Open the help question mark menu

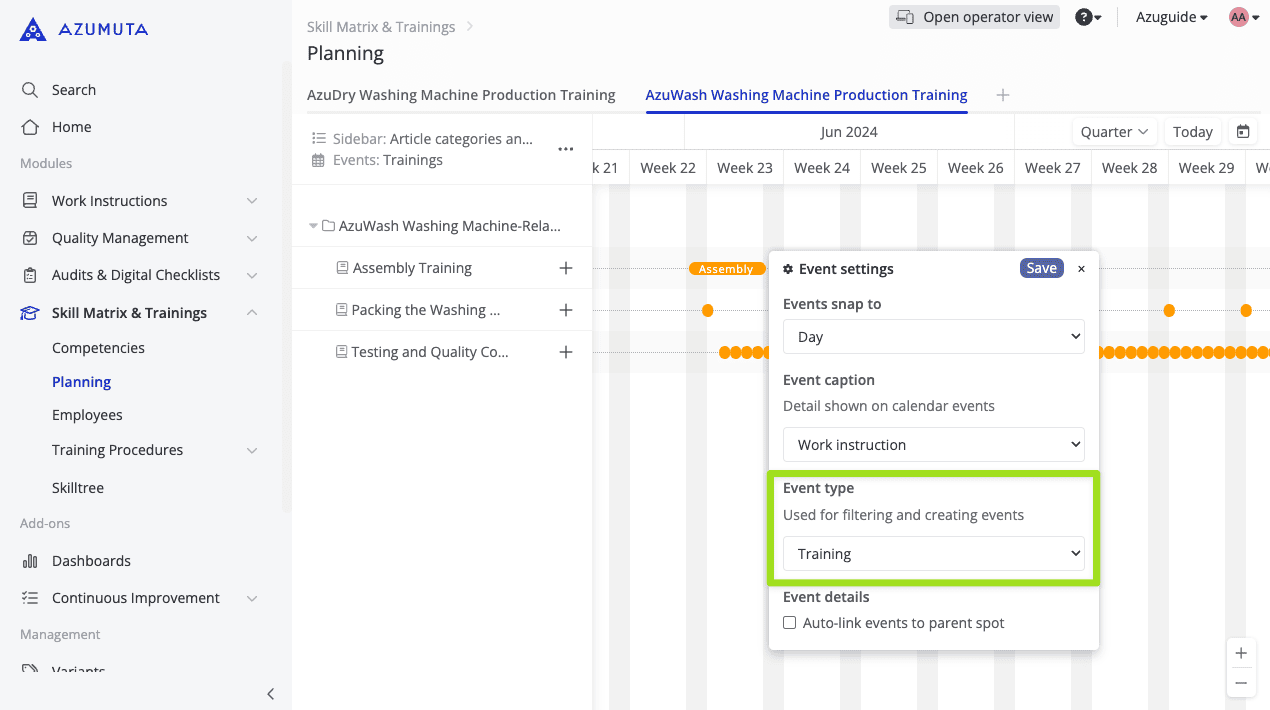[x=1087, y=17]
